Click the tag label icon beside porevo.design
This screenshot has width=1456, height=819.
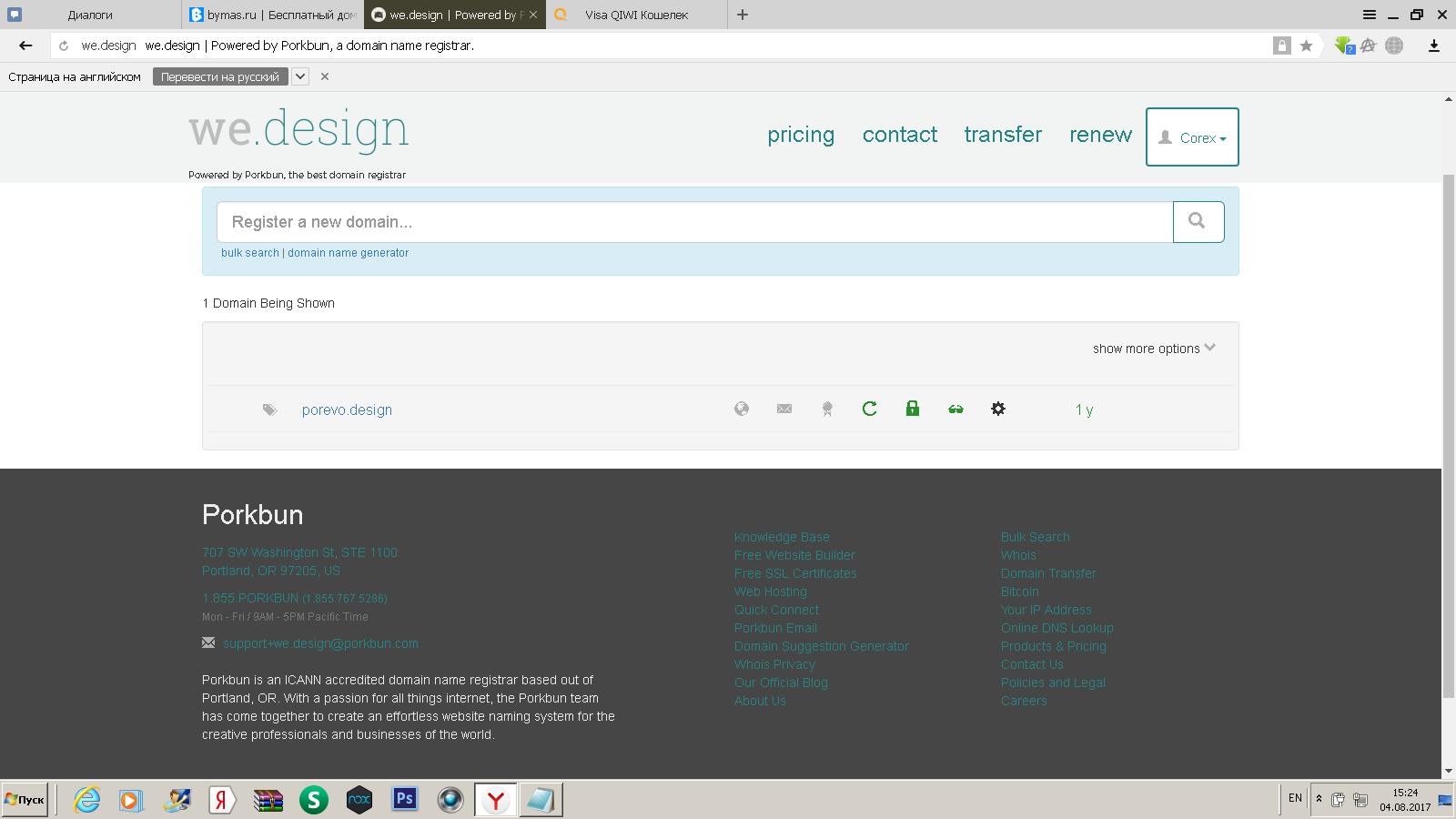(x=269, y=409)
